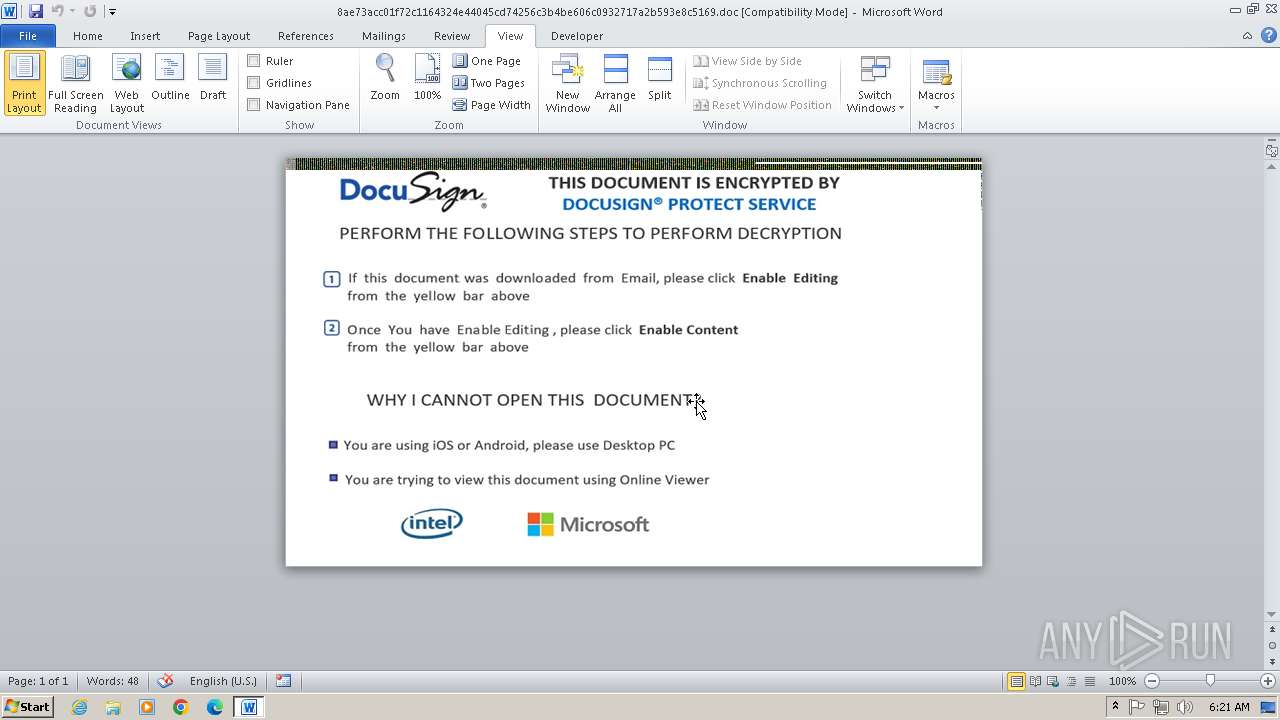
Task: Set zoom to 100% button
Action: point(427,78)
